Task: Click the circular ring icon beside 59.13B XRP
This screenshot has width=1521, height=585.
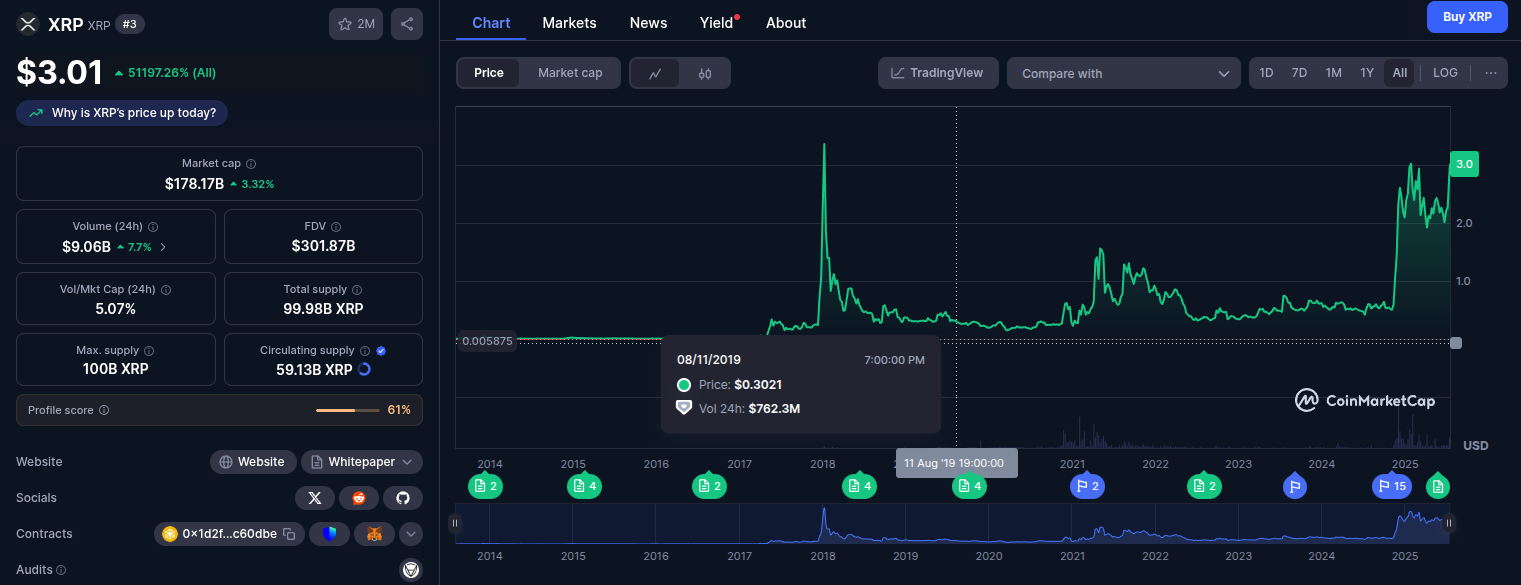Action: (x=364, y=369)
